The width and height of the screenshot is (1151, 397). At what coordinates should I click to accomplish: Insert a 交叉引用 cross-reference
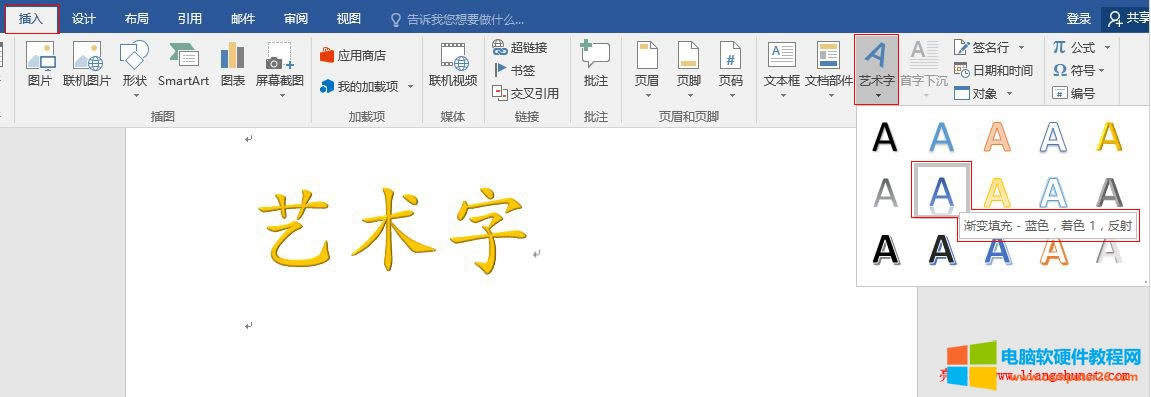point(526,93)
